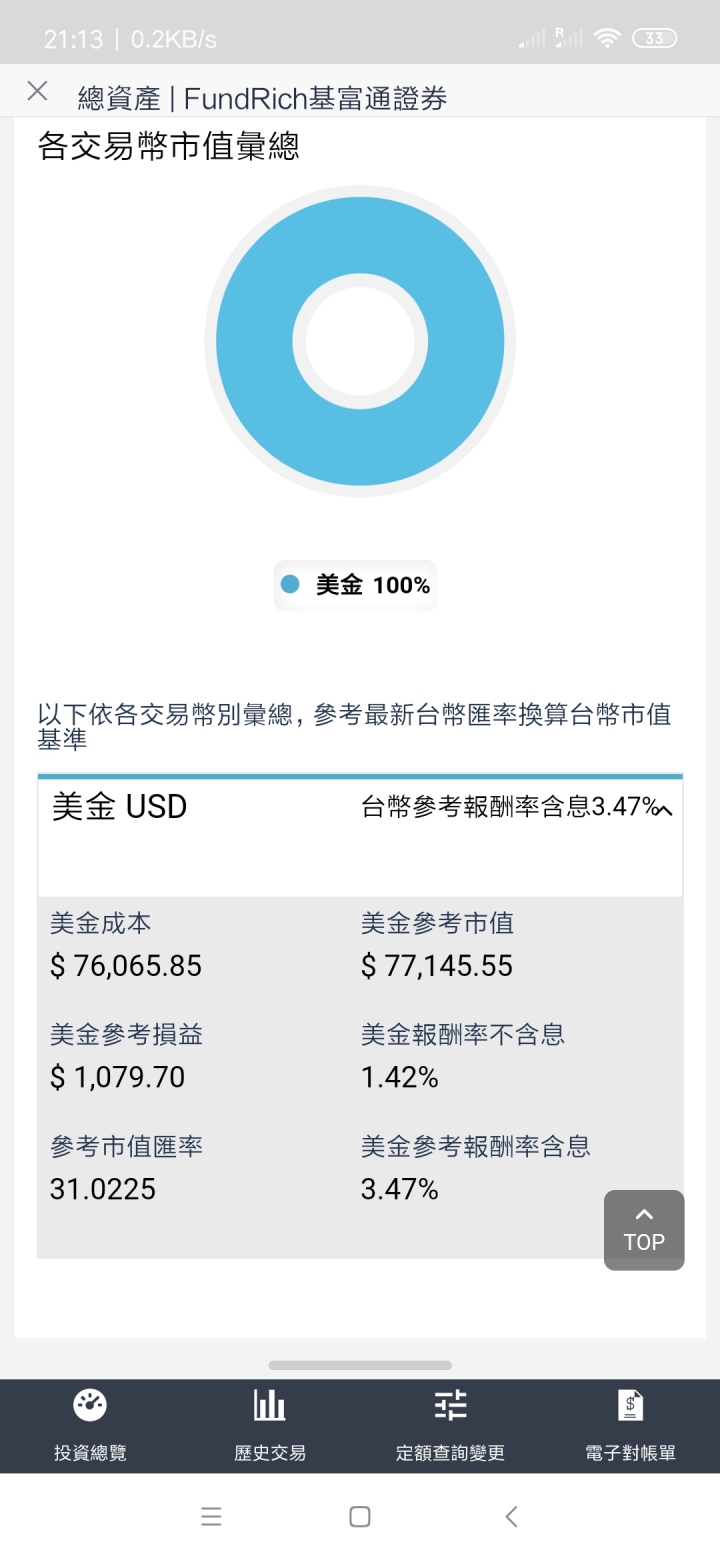
Task: Tap the Android home square icon
Action: pyautogui.click(x=360, y=1516)
